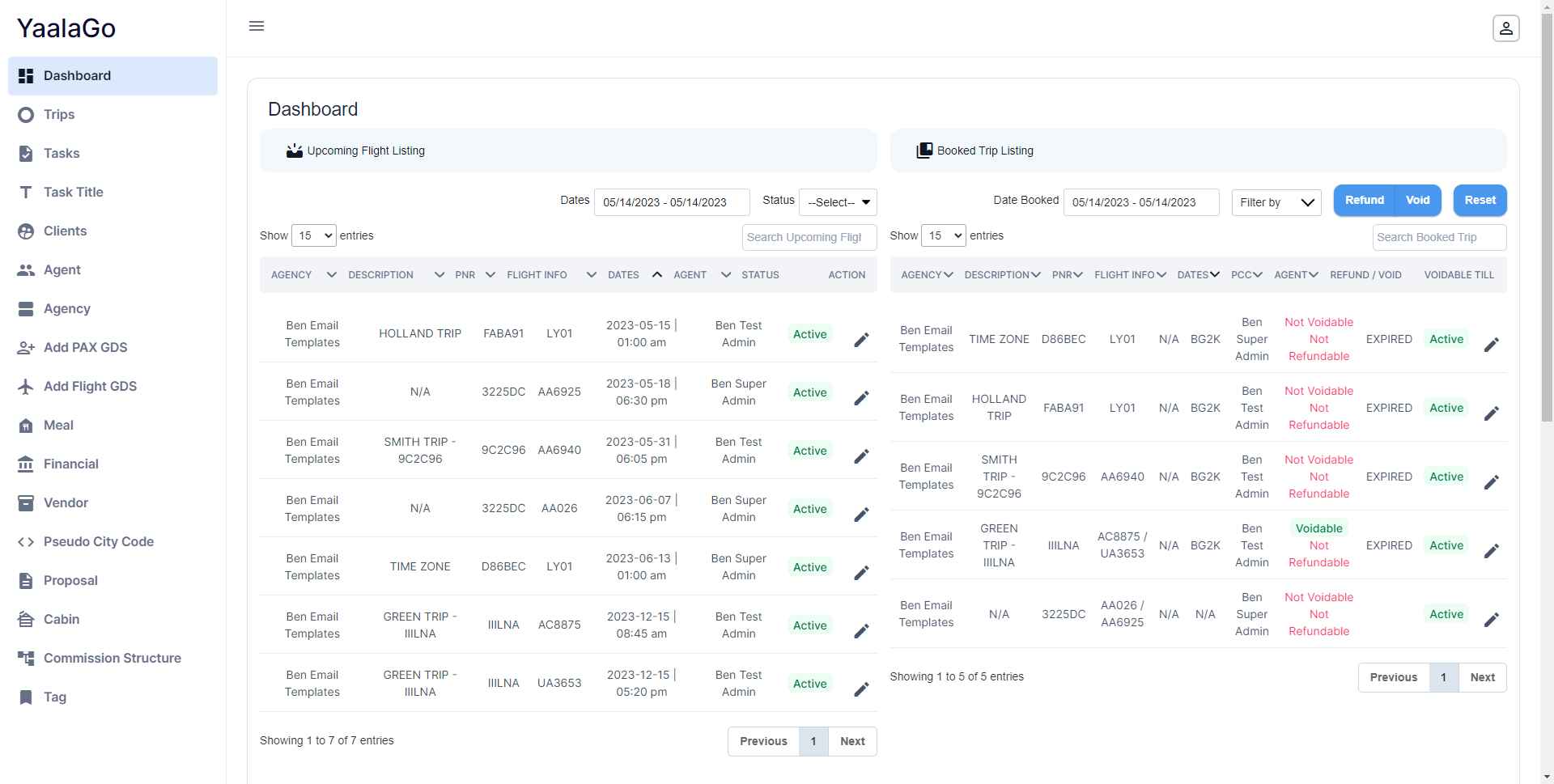Click Previous in upcoming flights pagination

[x=763, y=741]
